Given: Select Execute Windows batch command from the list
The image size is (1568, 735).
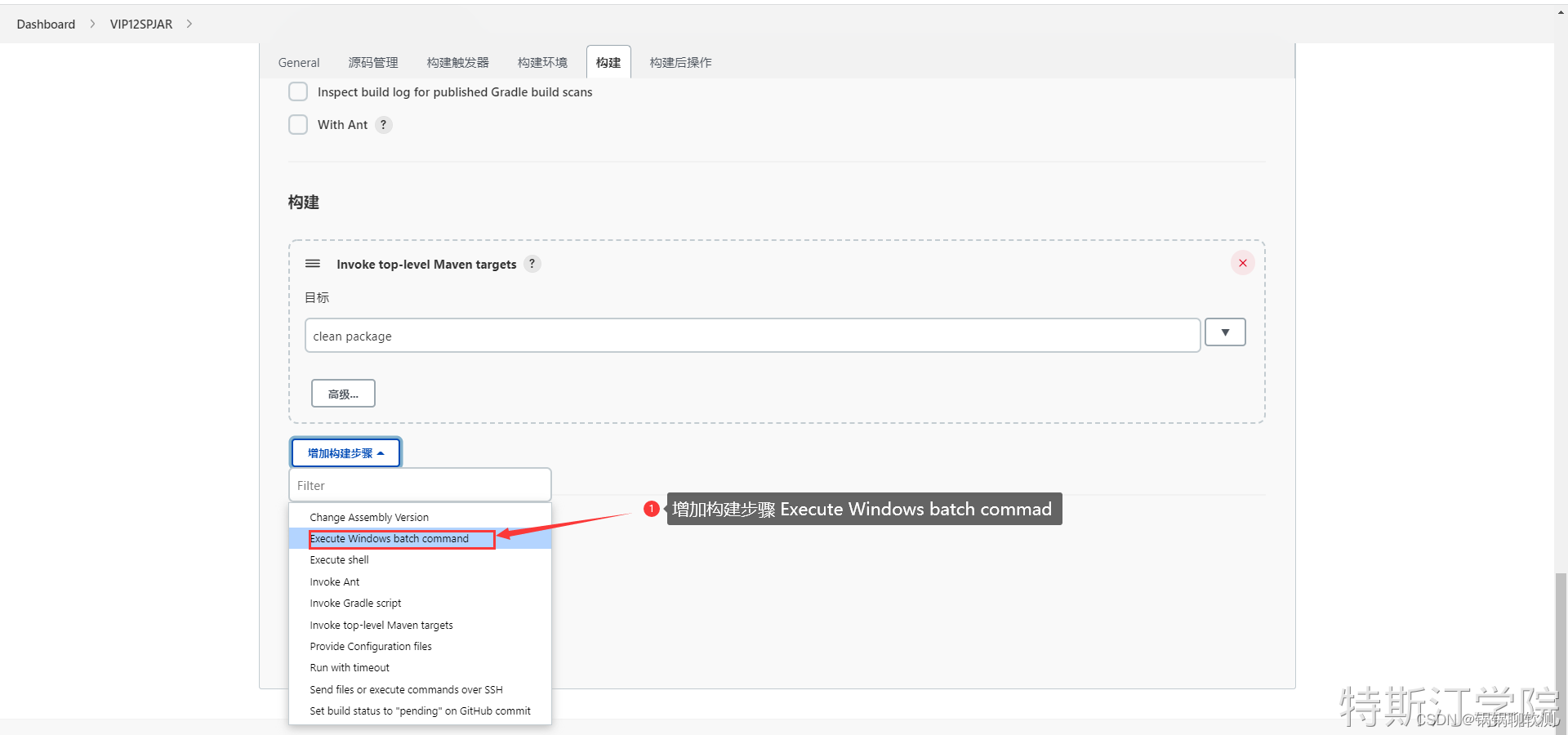Looking at the screenshot, I should [x=389, y=538].
